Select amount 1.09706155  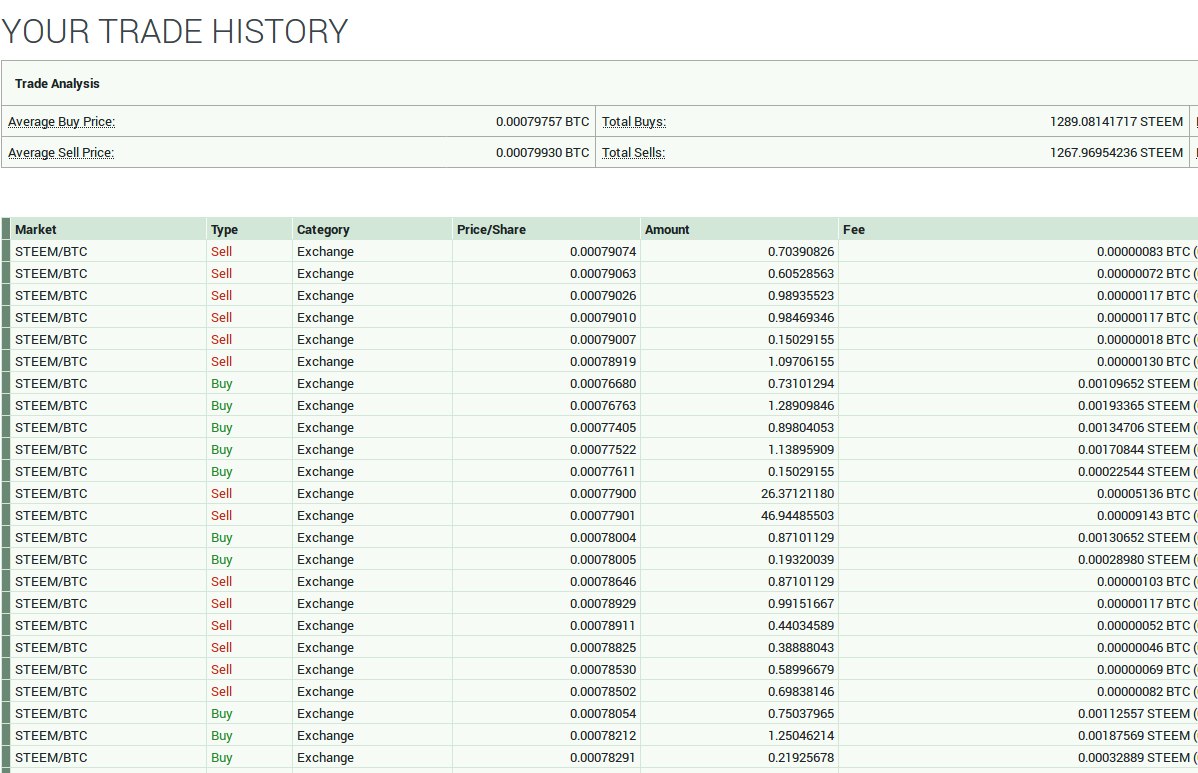pos(801,361)
